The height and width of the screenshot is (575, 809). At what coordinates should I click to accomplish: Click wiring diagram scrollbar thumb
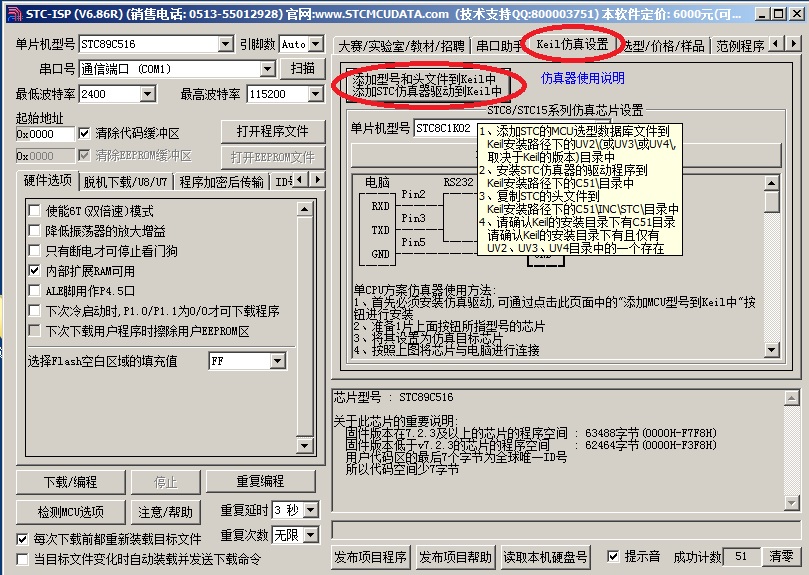(x=771, y=201)
